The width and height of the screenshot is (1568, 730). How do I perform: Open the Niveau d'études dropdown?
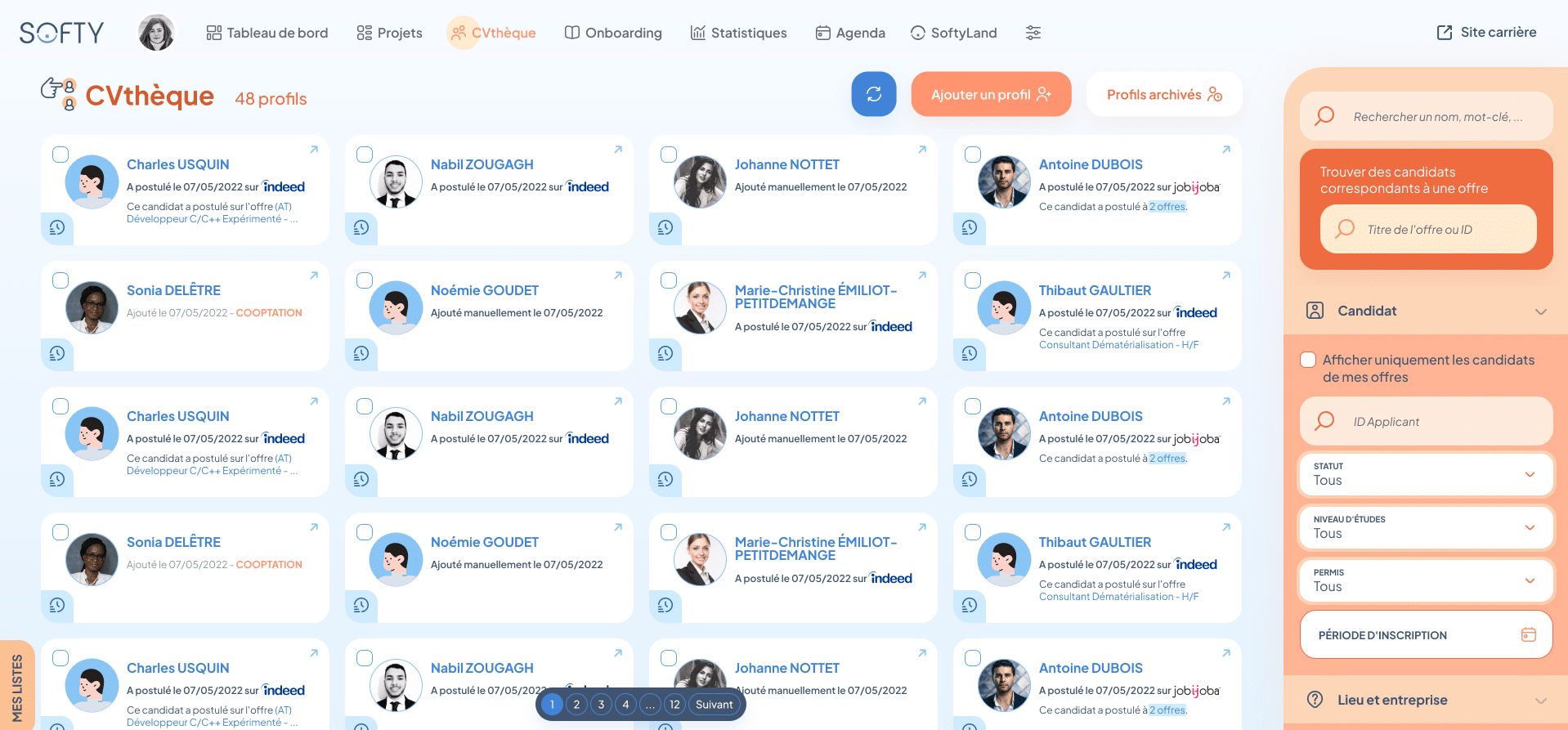click(1426, 527)
